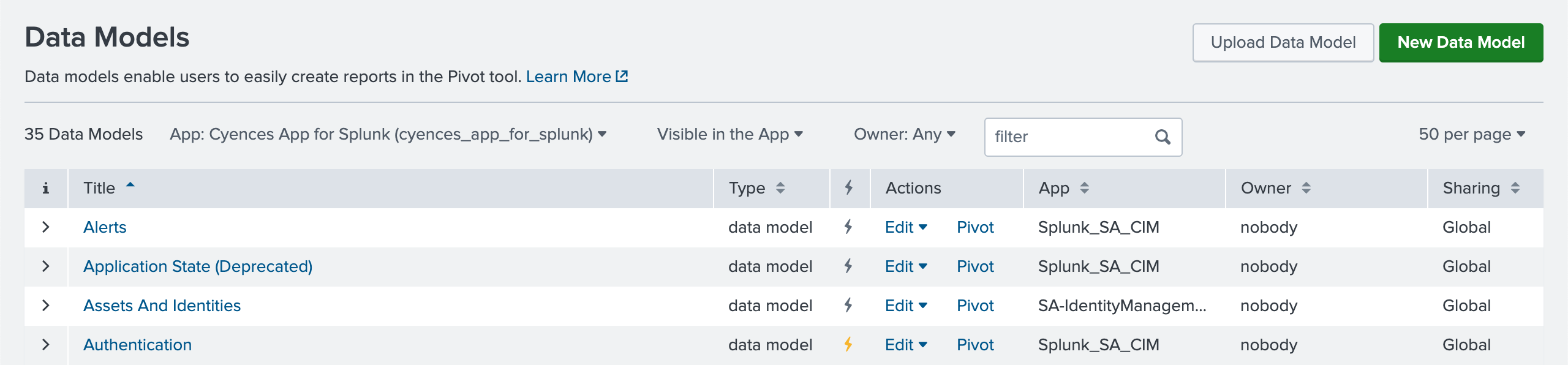Image resolution: width=1568 pixels, height=365 pixels.
Task: Click the orange acceleration bolt for Authentication
Action: pos(848,344)
